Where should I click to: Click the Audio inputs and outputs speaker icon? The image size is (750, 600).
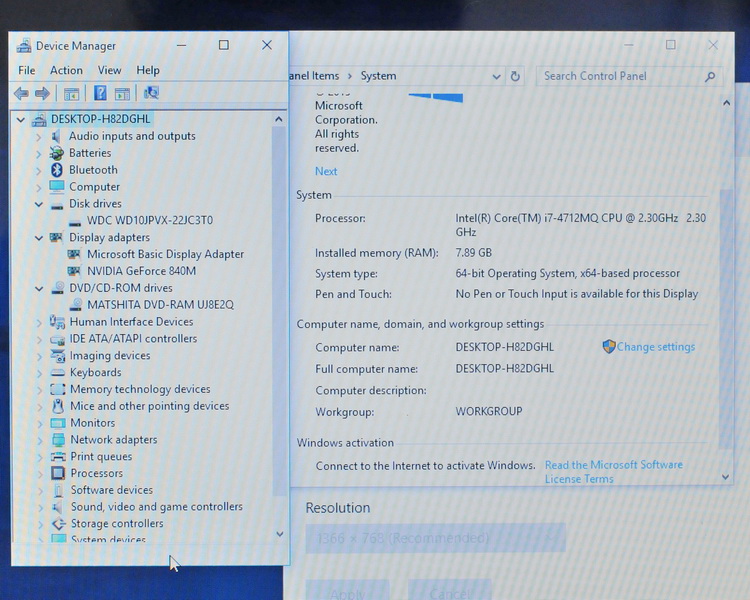pos(57,136)
